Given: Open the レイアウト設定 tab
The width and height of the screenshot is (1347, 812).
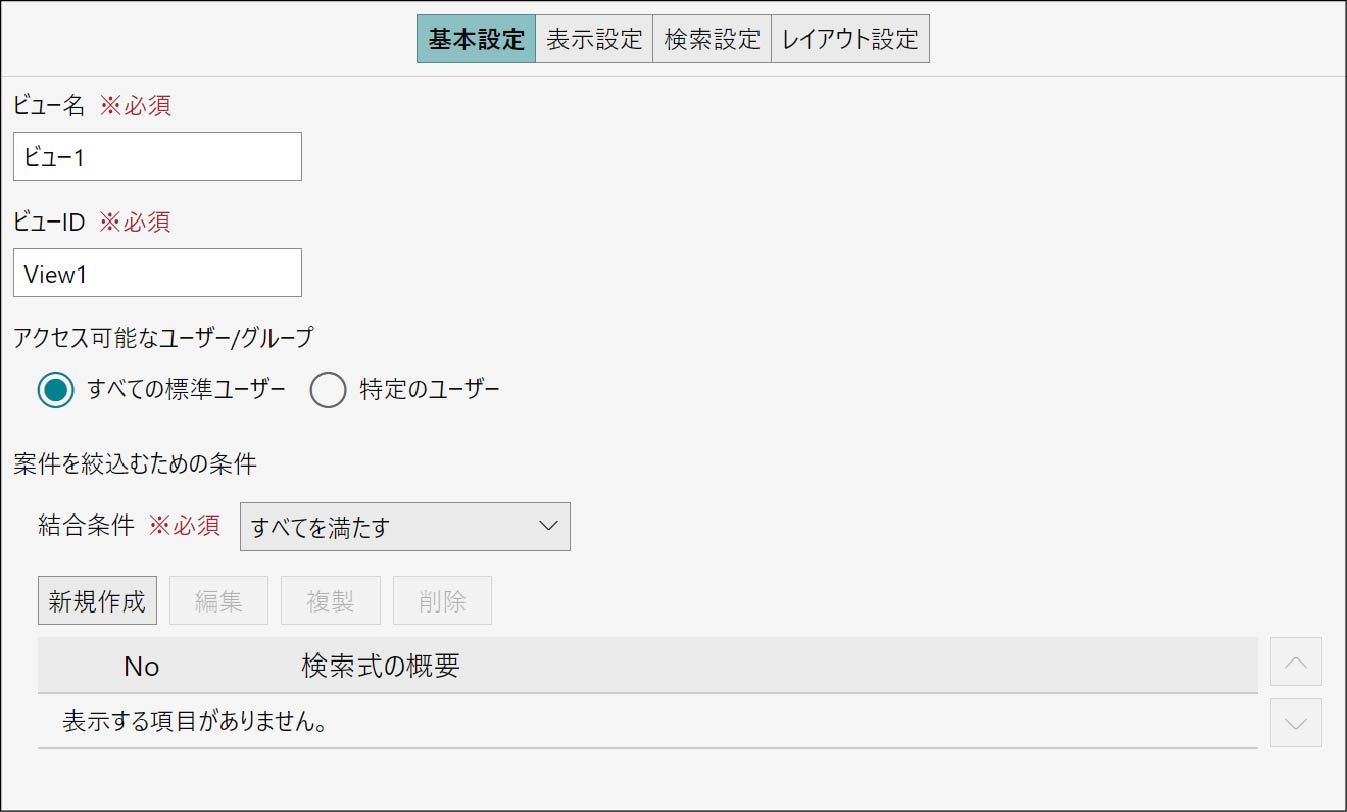Looking at the screenshot, I should pos(850,39).
